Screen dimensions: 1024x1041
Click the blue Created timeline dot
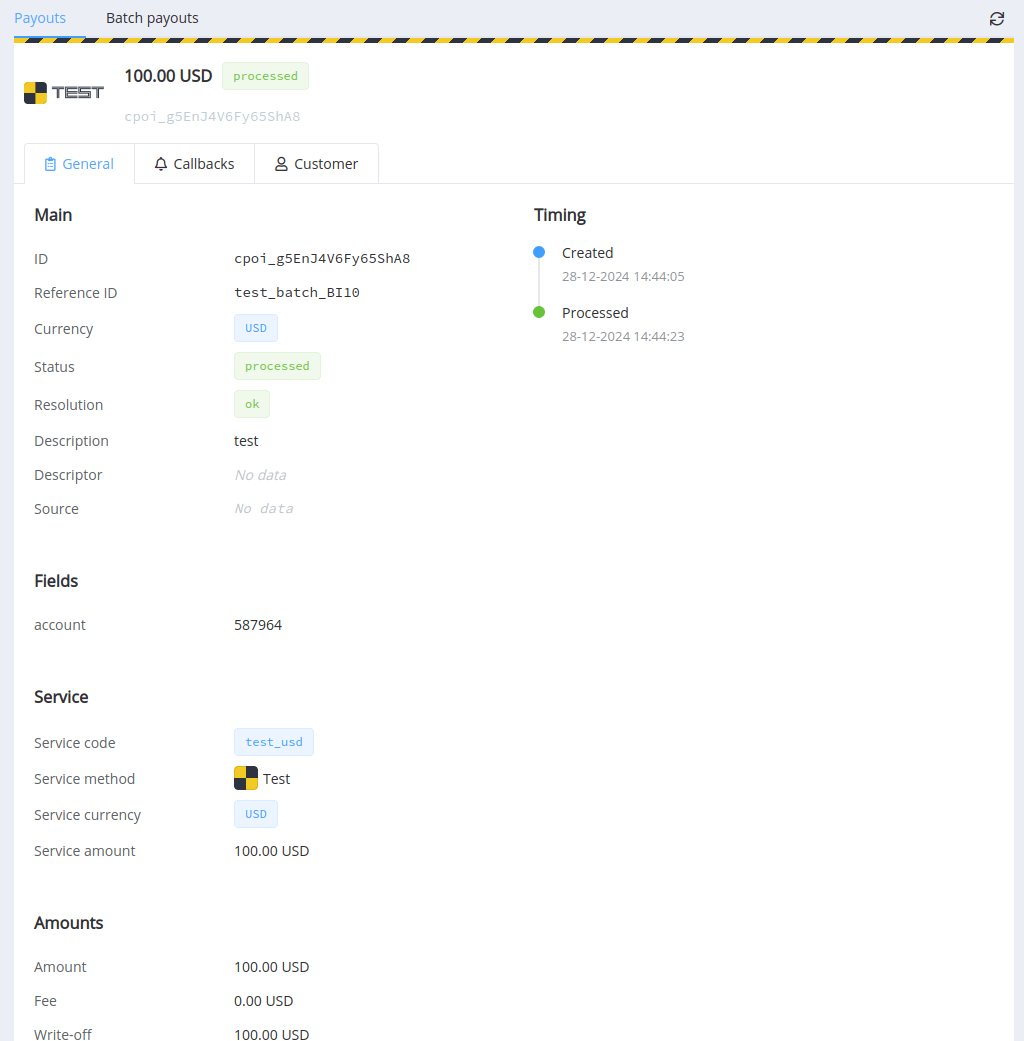(539, 252)
